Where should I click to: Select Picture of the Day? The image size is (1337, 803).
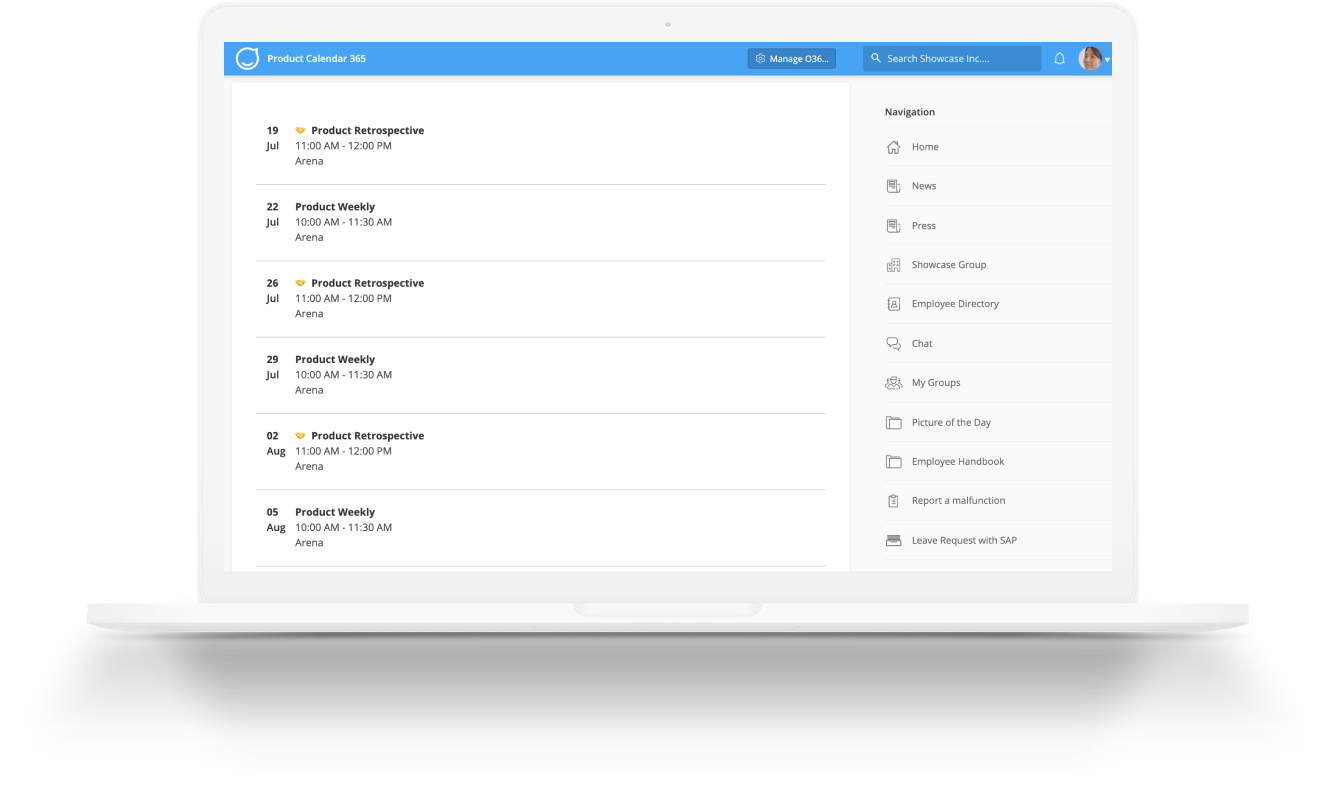coord(951,422)
